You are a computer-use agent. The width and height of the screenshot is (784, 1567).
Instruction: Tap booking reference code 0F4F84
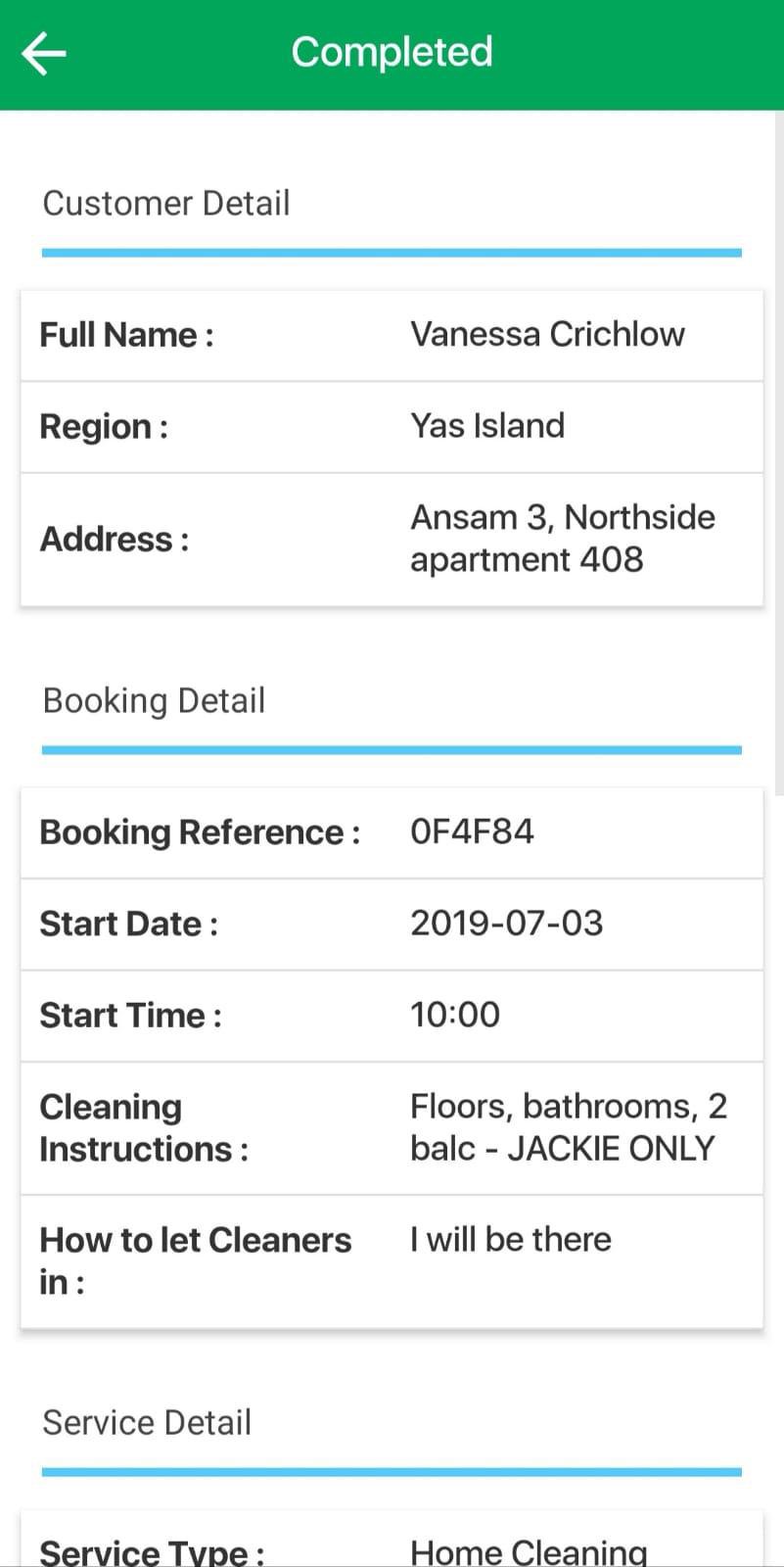click(x=472, y=831)
